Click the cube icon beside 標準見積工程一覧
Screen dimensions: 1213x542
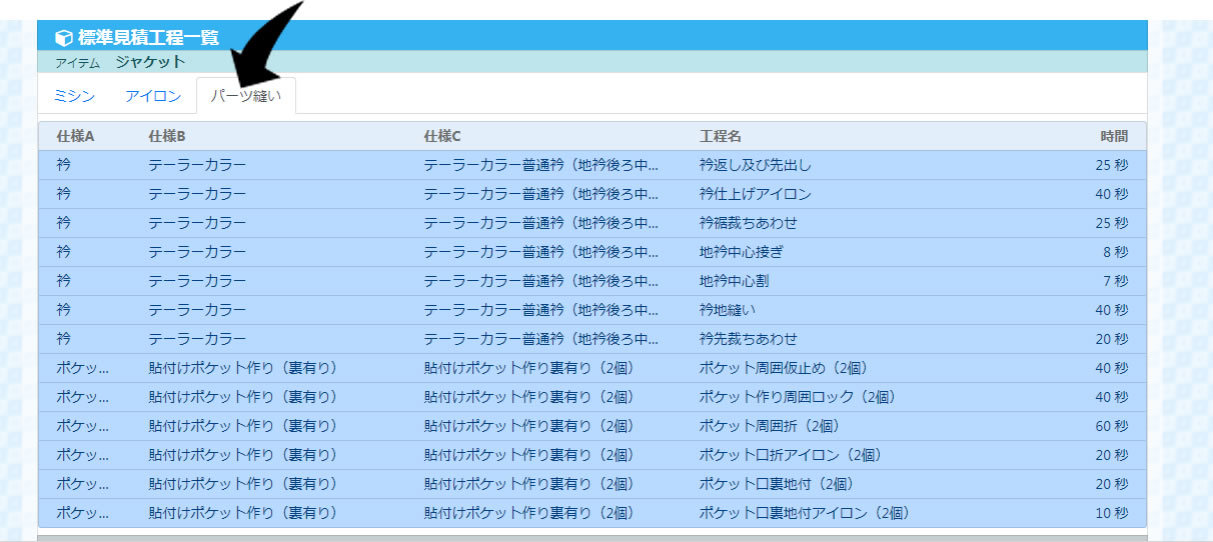[x=63, y=38]
